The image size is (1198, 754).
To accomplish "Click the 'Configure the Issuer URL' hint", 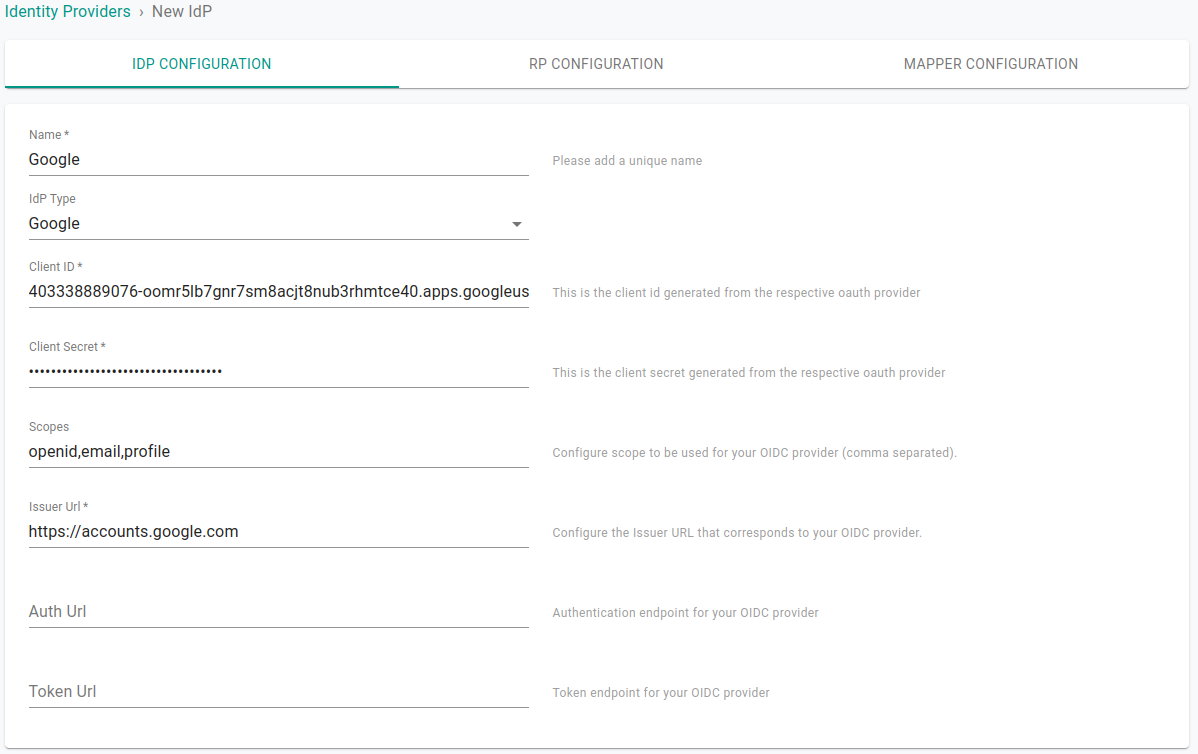I will [737, 532].
